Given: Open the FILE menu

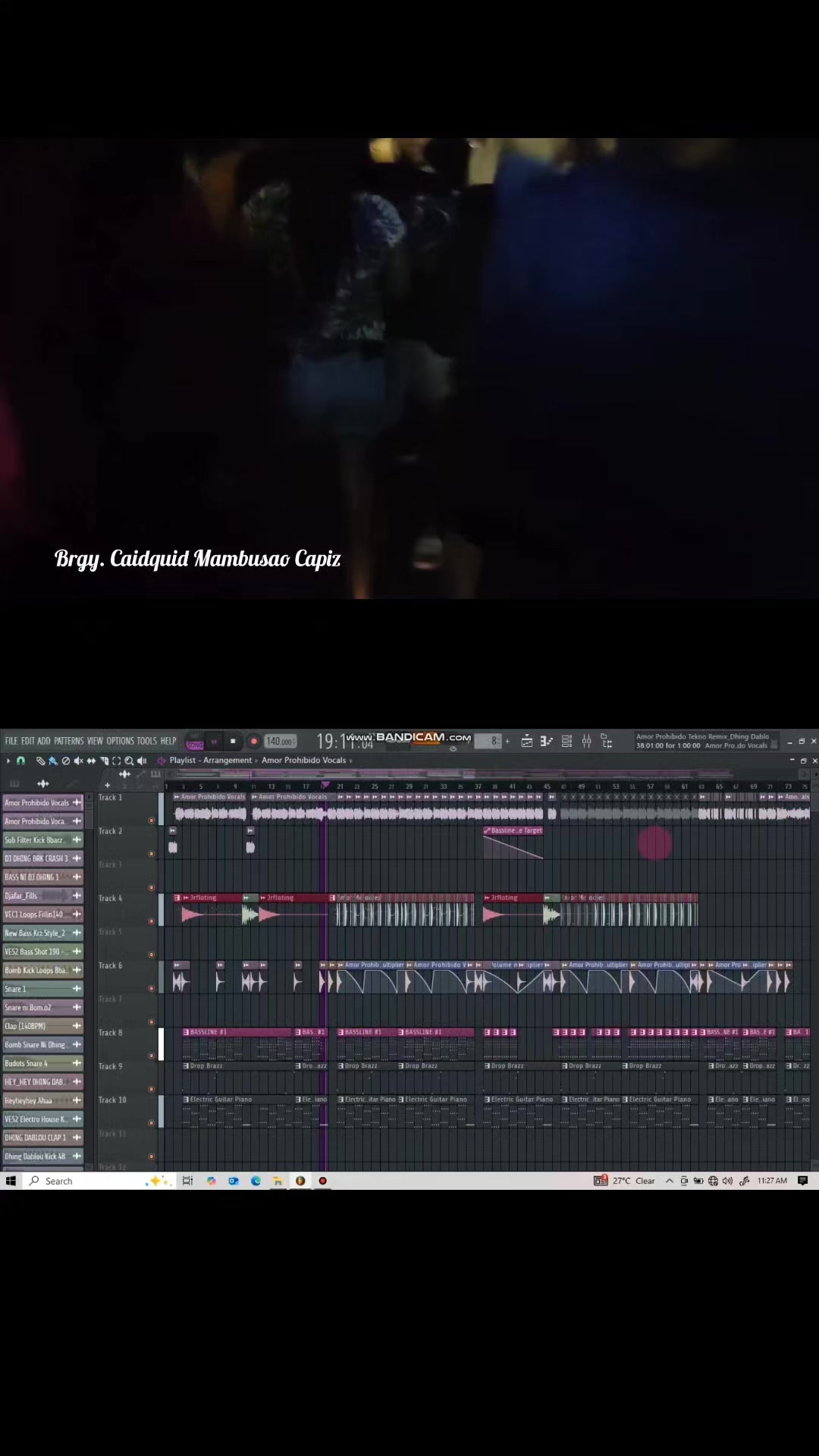Looking at the screenshot, I should pos(11,741).
